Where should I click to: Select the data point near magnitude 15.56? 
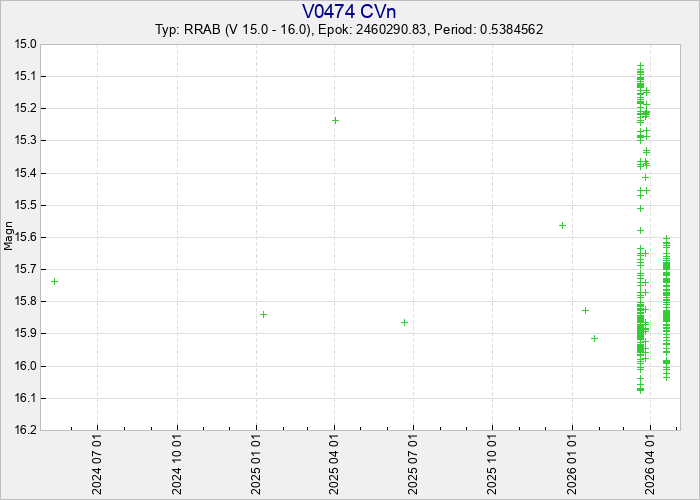(x=562, y=225)
